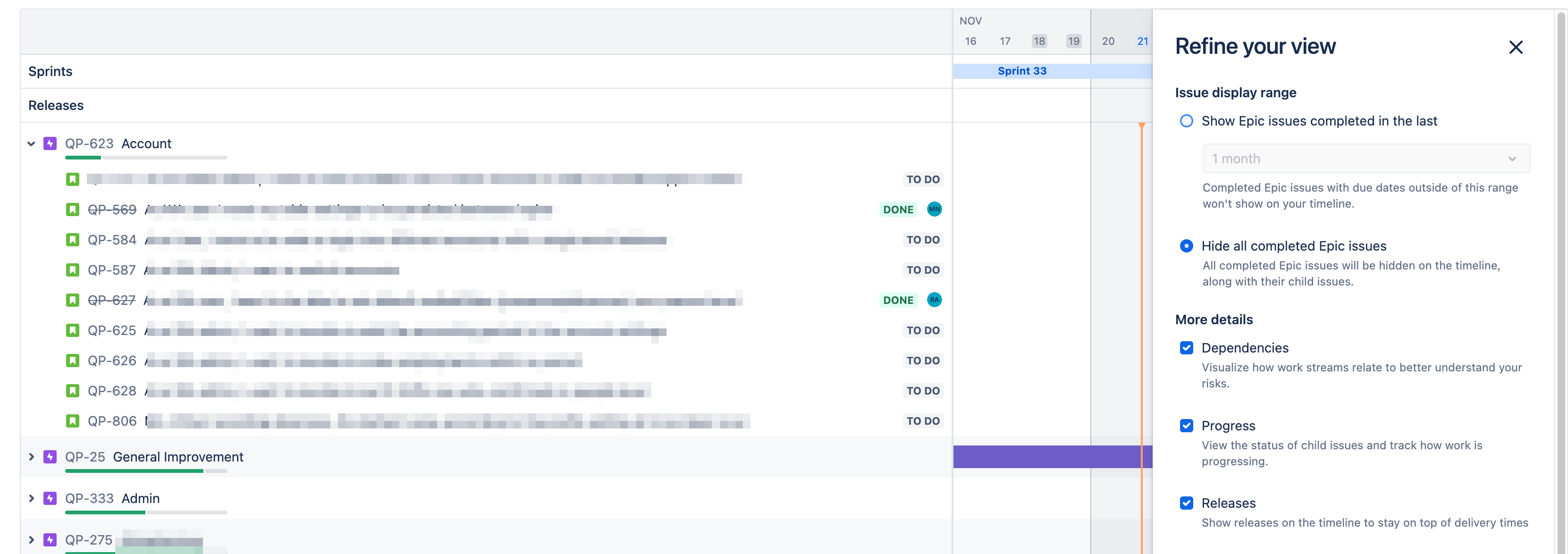Click the QP-25 epic lightning icon
This screenshot has height=554, width=1568.
pyautogui.click(x=50, y=457)
